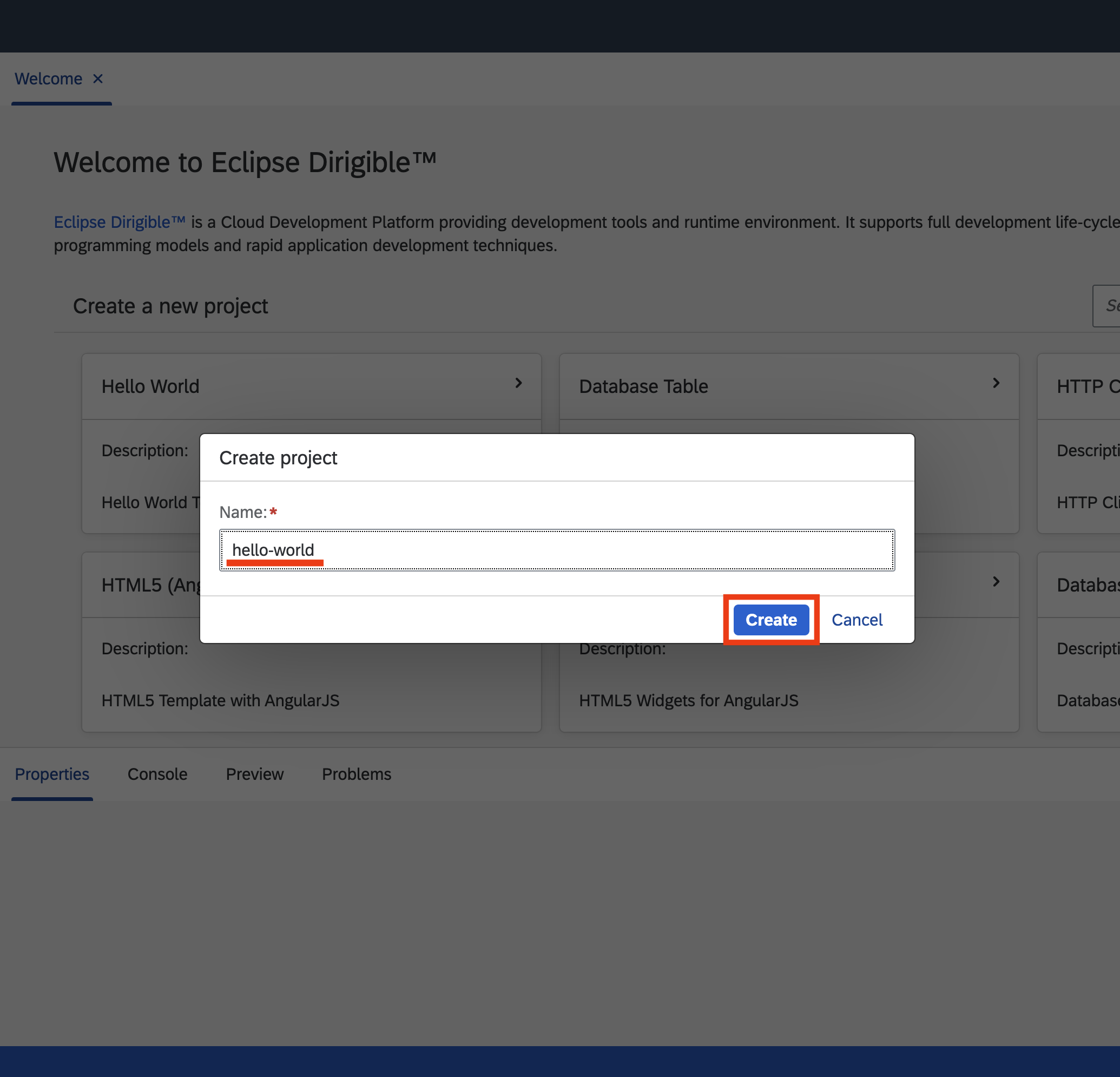Switch to the Problems tab
The image size is (1120, 1077).
(x=357, y=774)
